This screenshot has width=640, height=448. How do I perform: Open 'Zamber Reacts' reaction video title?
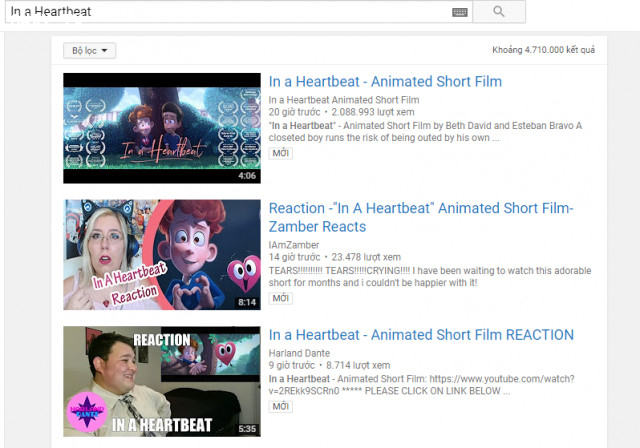point(421,217)
